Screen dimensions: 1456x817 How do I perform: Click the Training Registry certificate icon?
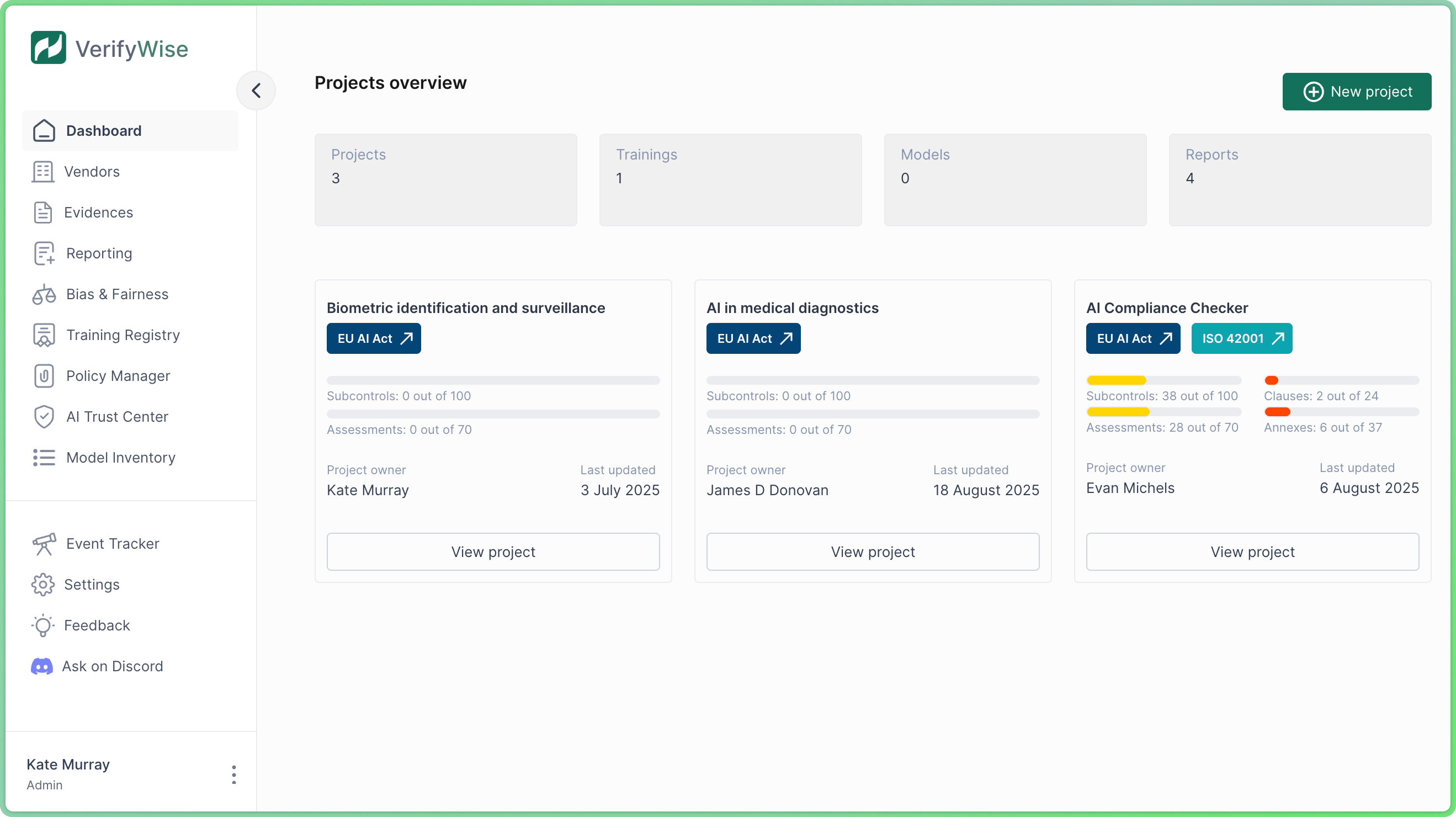coord(44,335)
